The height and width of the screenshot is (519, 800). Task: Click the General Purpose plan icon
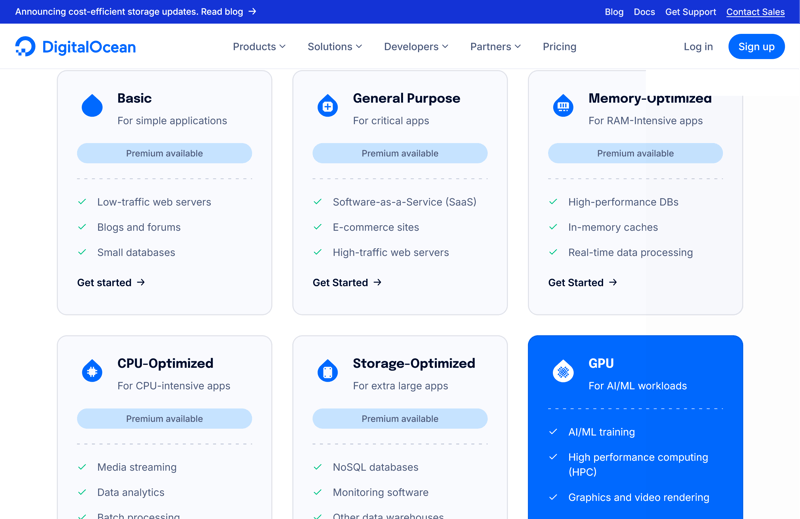[x=327, y=106]
